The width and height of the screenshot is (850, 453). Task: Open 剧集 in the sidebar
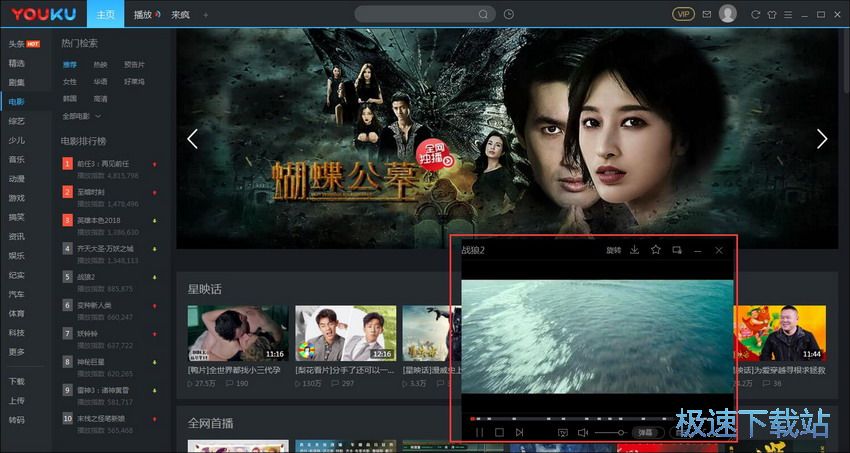(17, 82)
